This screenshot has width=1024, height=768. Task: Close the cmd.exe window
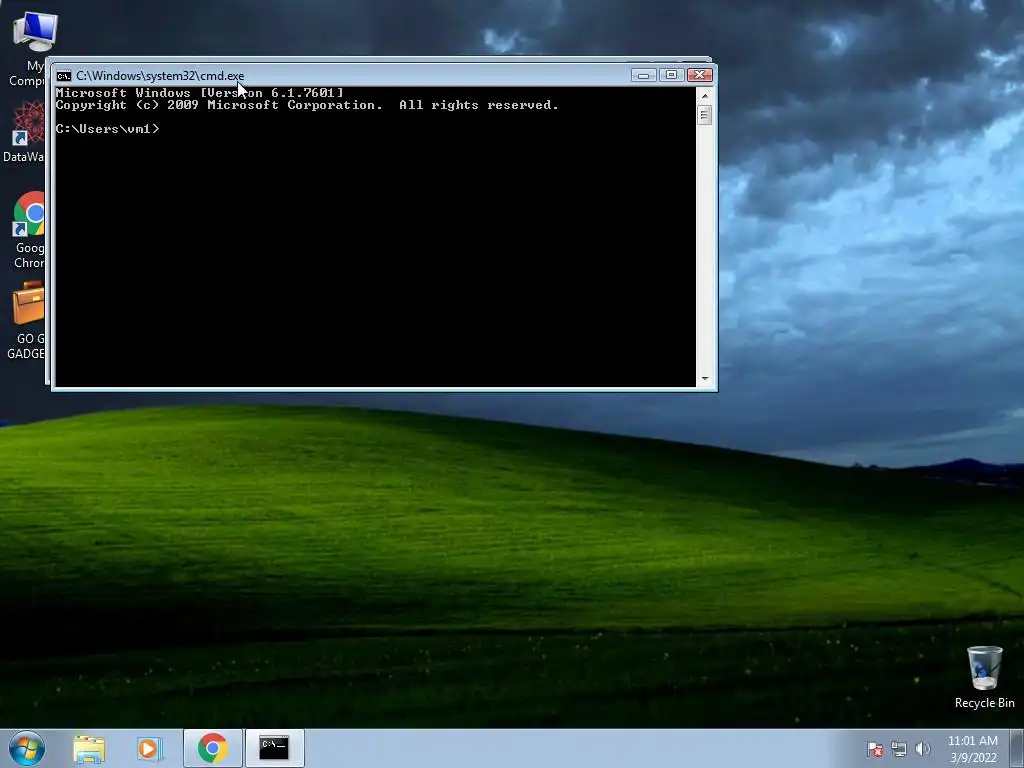click(x=699, y=75)
